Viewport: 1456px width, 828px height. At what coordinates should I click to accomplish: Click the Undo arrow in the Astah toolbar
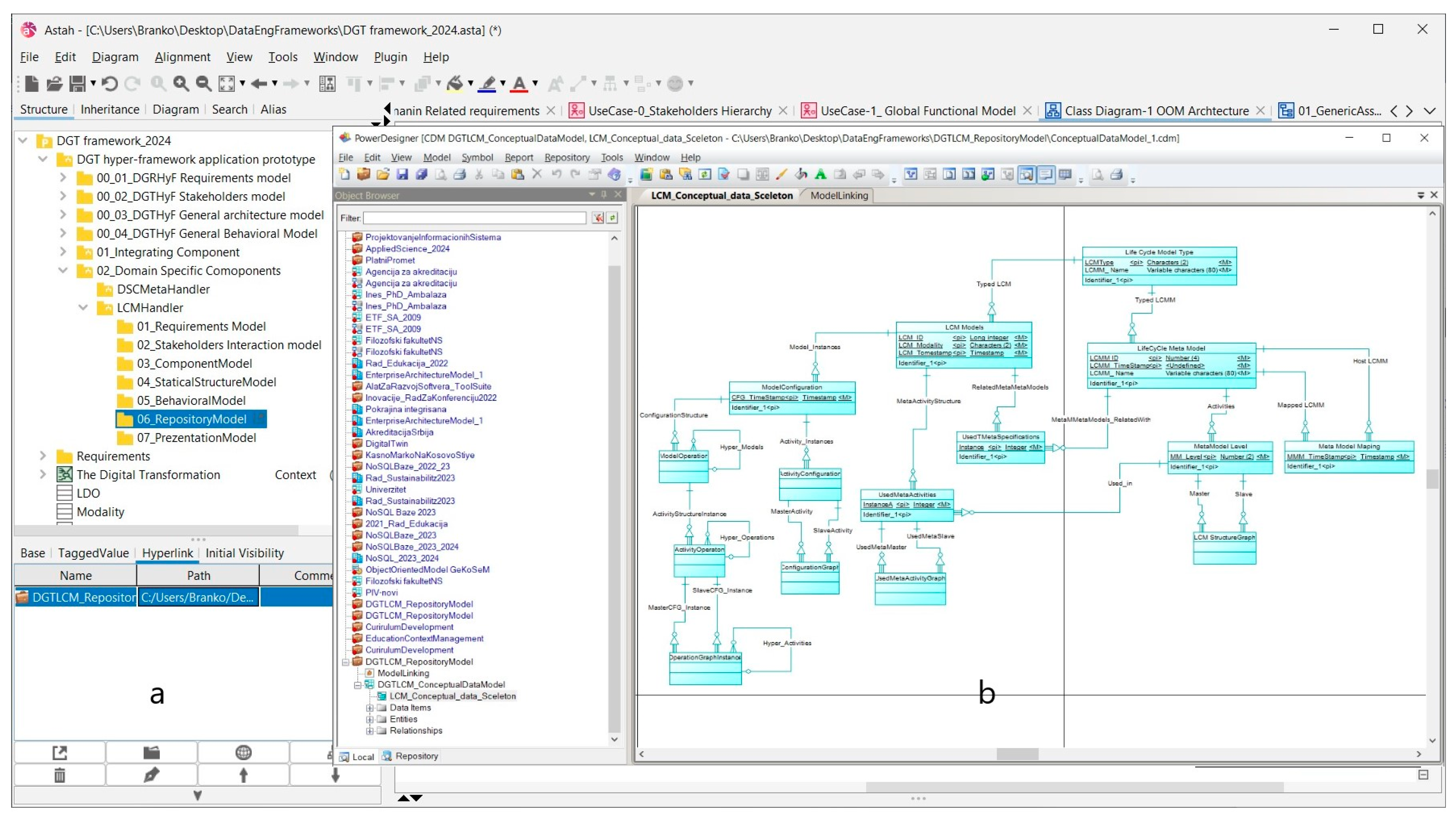click(x=109, y=84)
